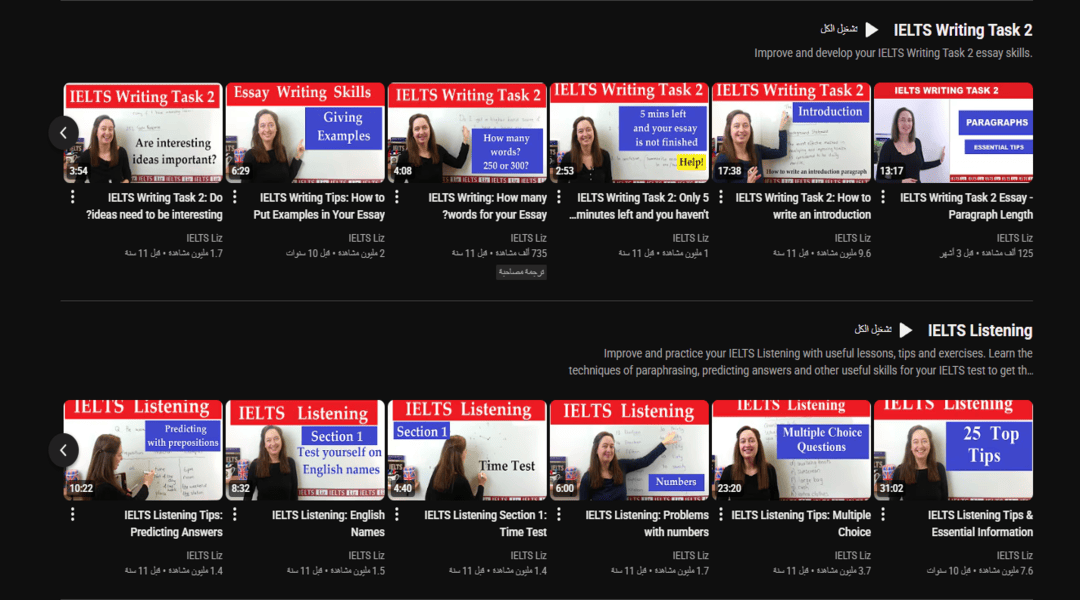Open three-dot menu for Listening Multiple Choice video
Viewport: 1080px width, 600px height.
click(721, 515)
